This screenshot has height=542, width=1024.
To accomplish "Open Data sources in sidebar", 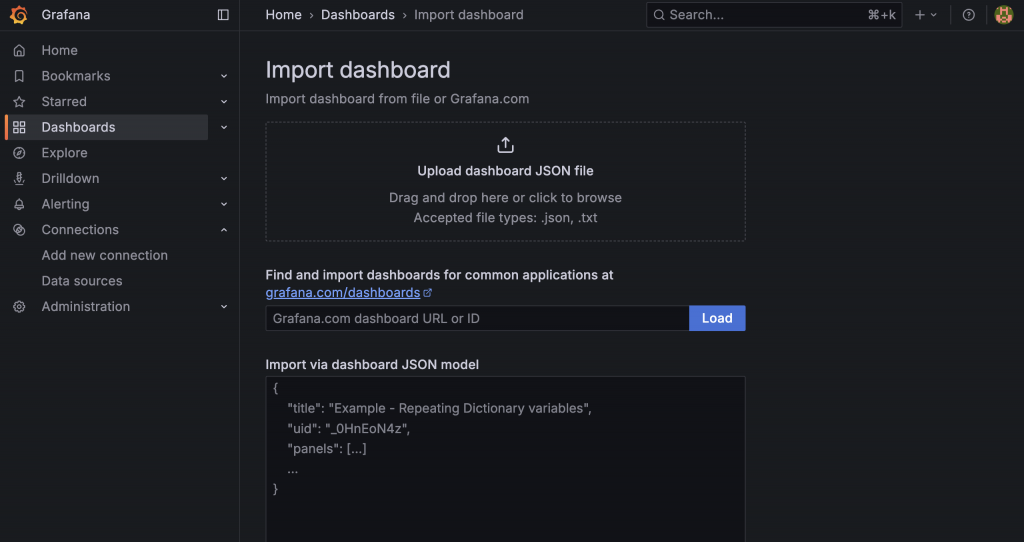I will tap(82, 281).
